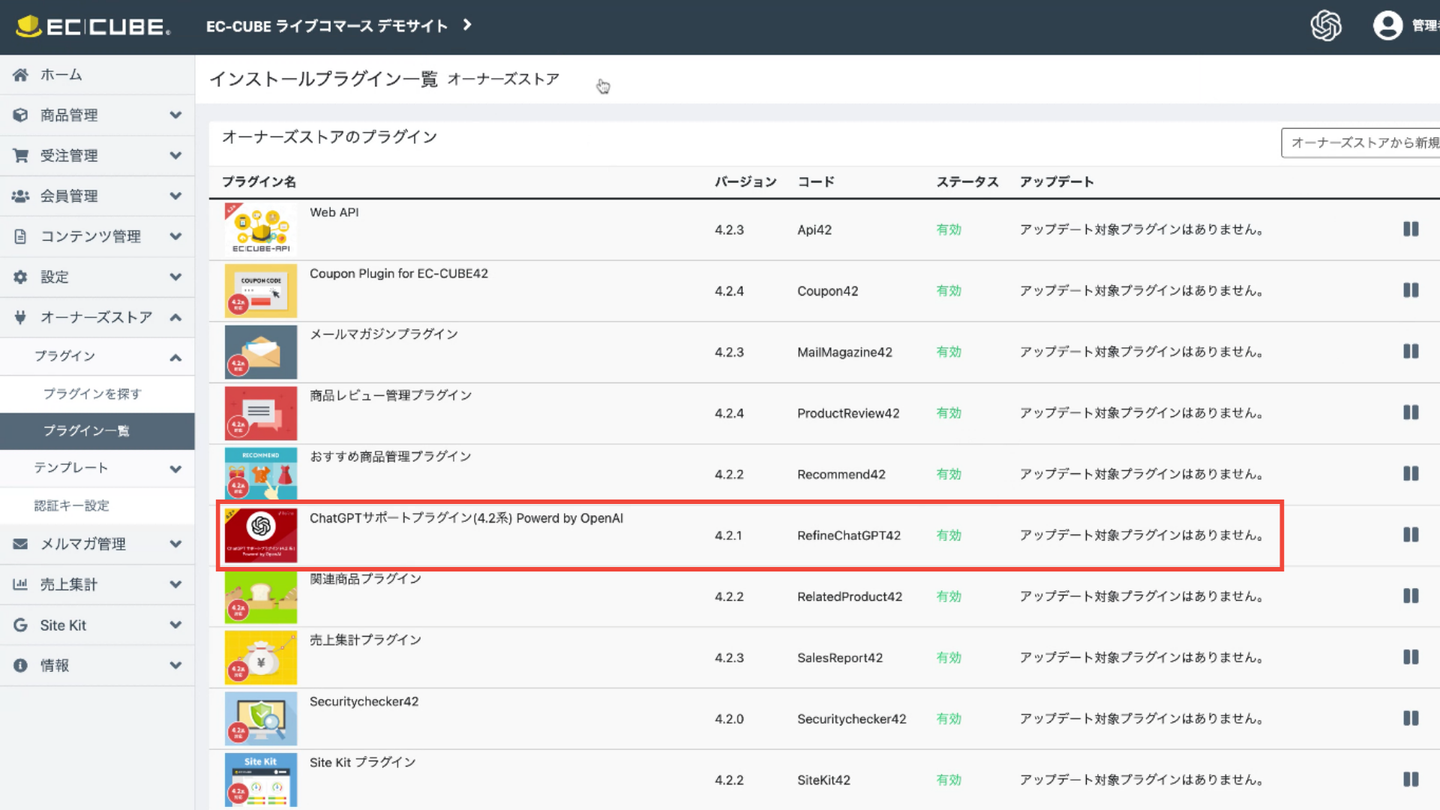Click the admin user avatar icon
The image size is (1440, 810).
pyautogui.click(x=1387, y=26)
